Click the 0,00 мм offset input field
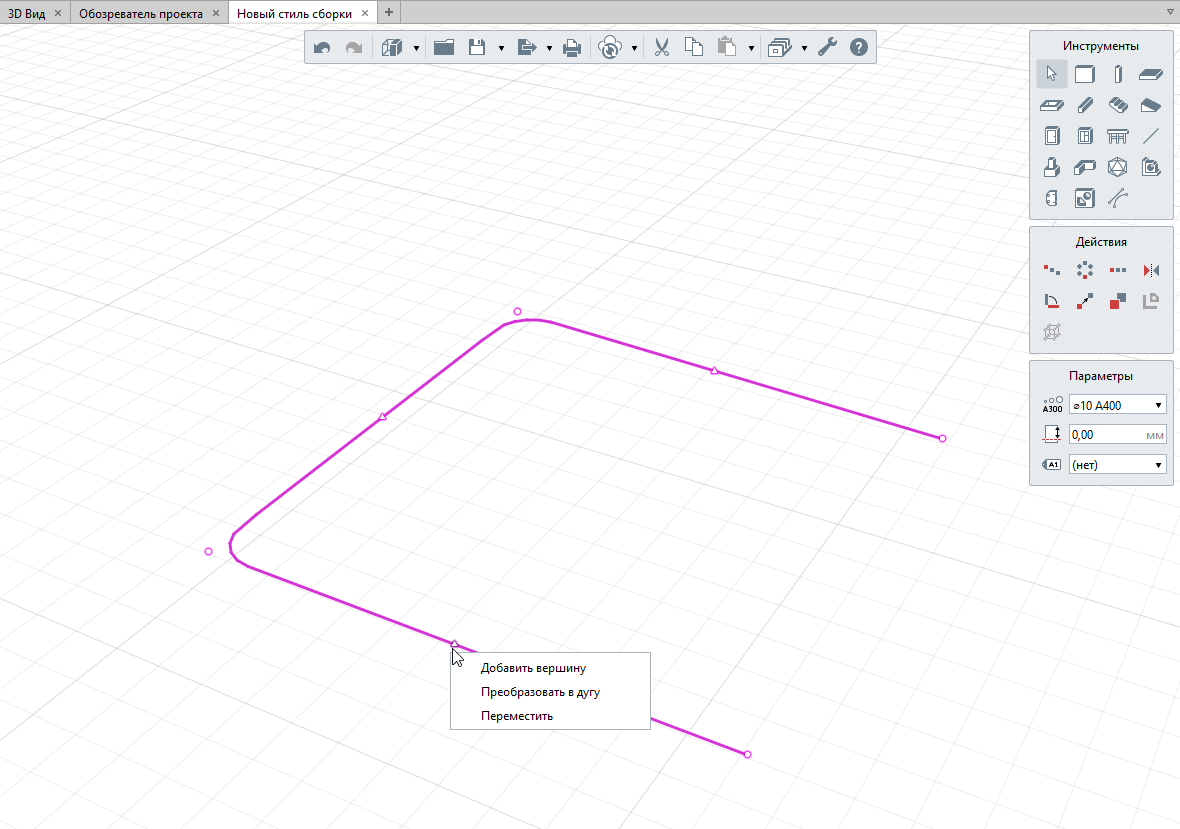The height and width of the screenshot is (829, 1180). [1105, 435]
